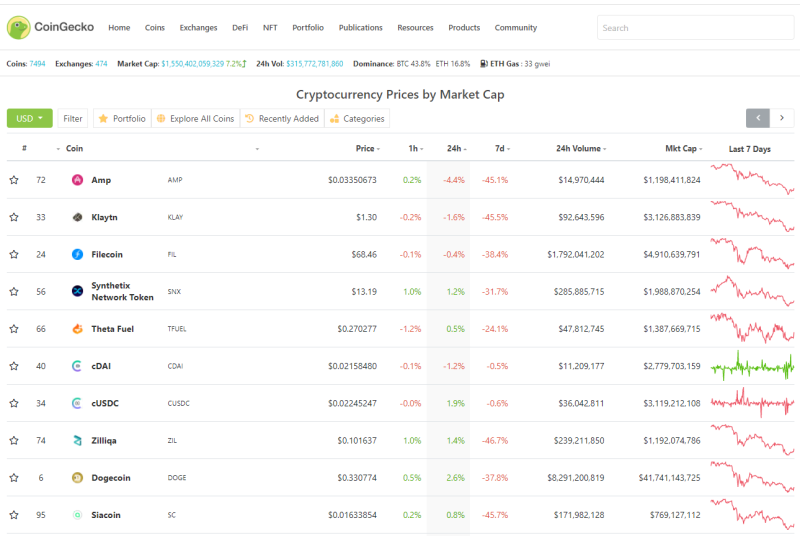Favorite Filecoin with its star icon

coord(14,254)
